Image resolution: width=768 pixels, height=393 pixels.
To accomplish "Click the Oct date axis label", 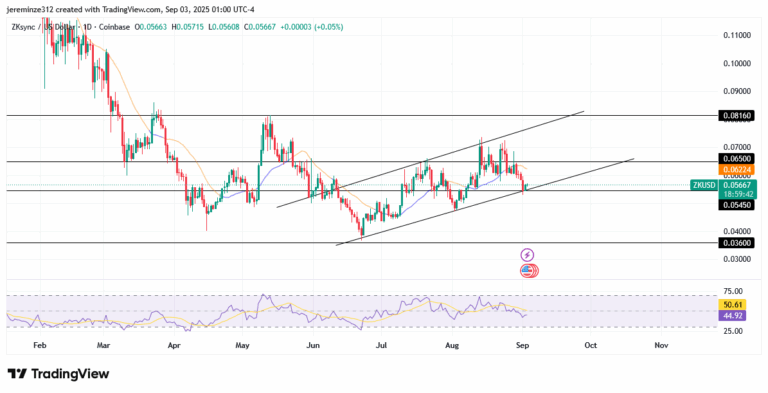I will point(591,345).
